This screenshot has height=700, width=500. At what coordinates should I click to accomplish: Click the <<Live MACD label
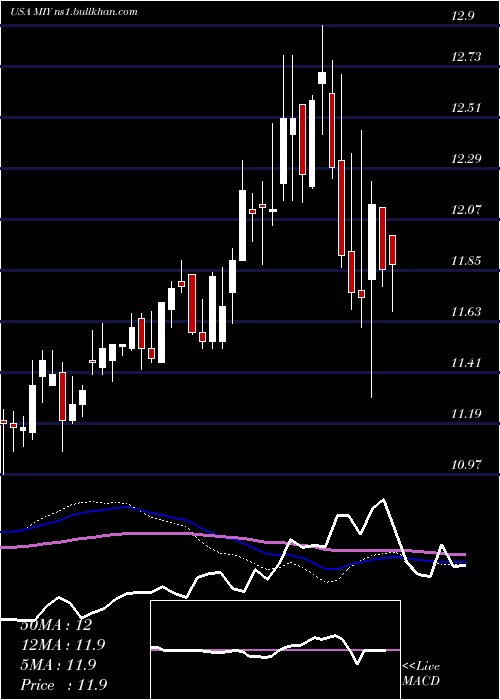(421, 674)
